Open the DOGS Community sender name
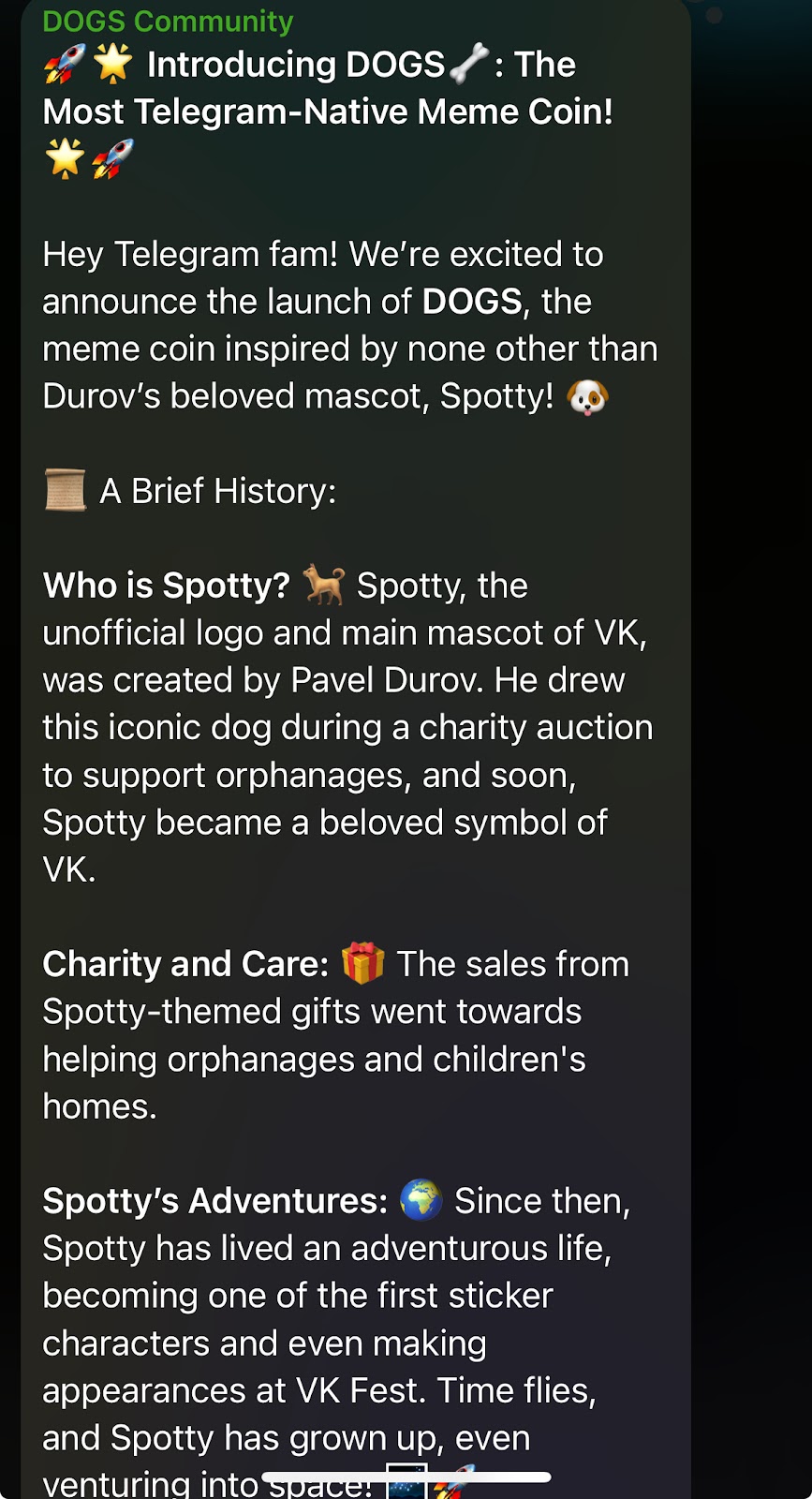812x1499 pixels. point(168,21)
